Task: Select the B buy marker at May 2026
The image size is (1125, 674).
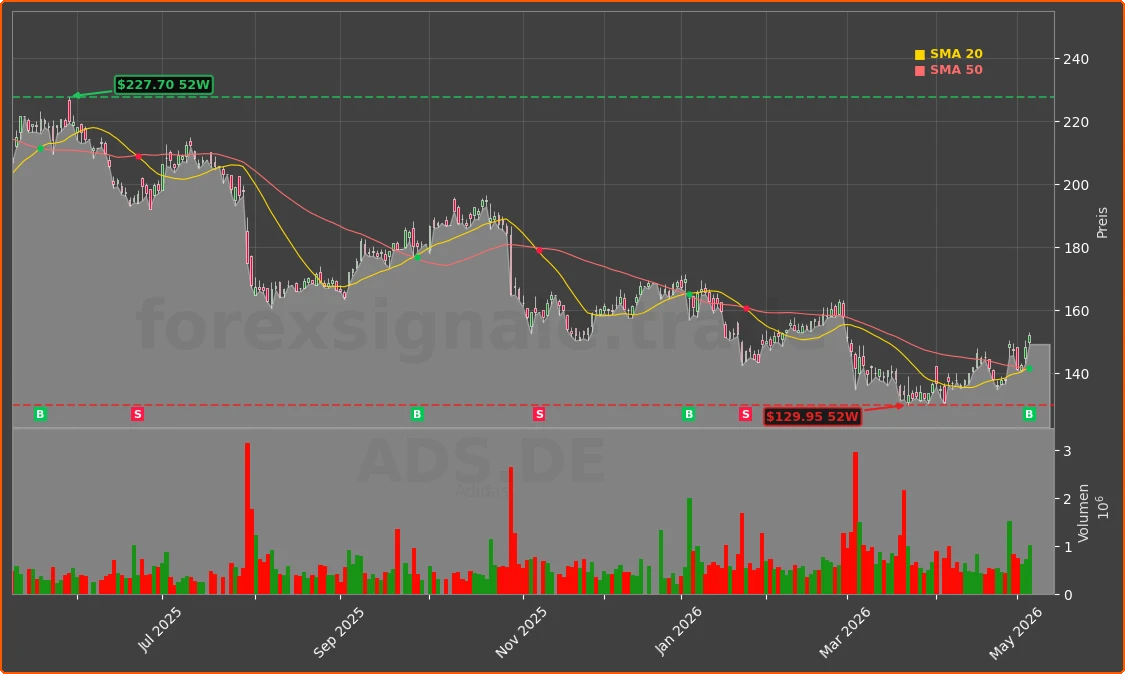Action: 1029,414
